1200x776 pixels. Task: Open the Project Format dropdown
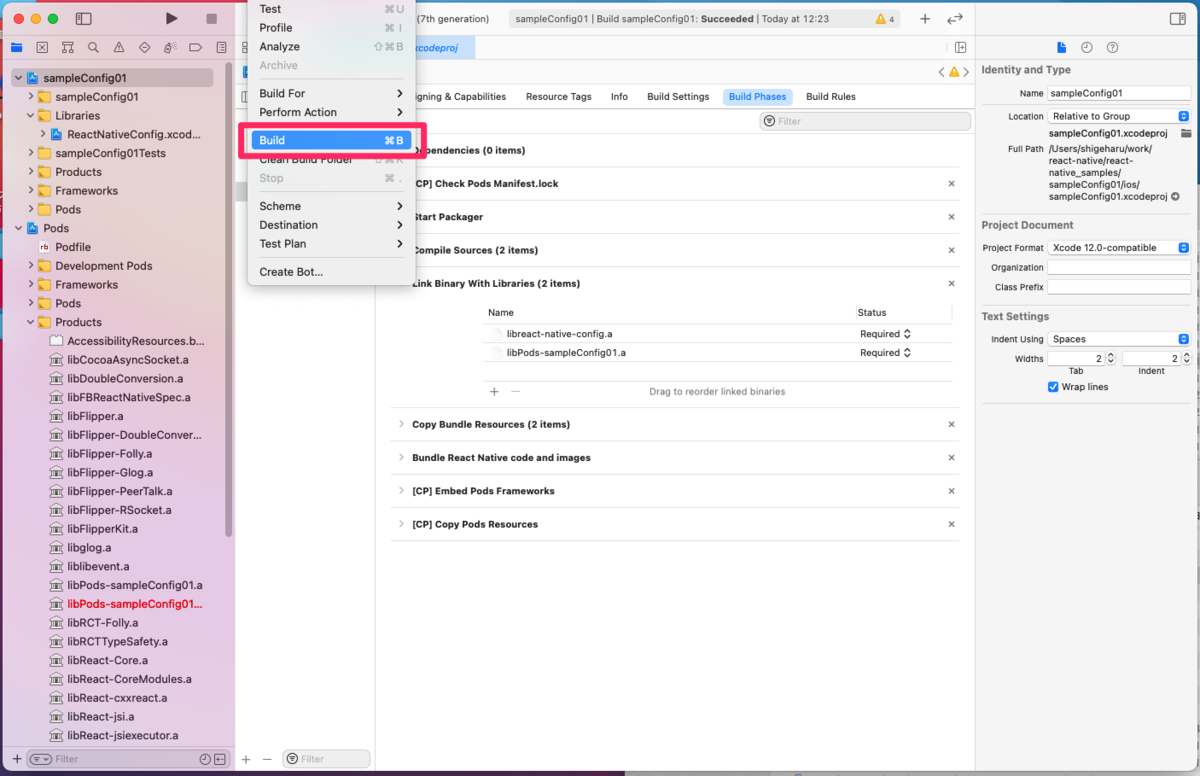tap(1119, 248)
